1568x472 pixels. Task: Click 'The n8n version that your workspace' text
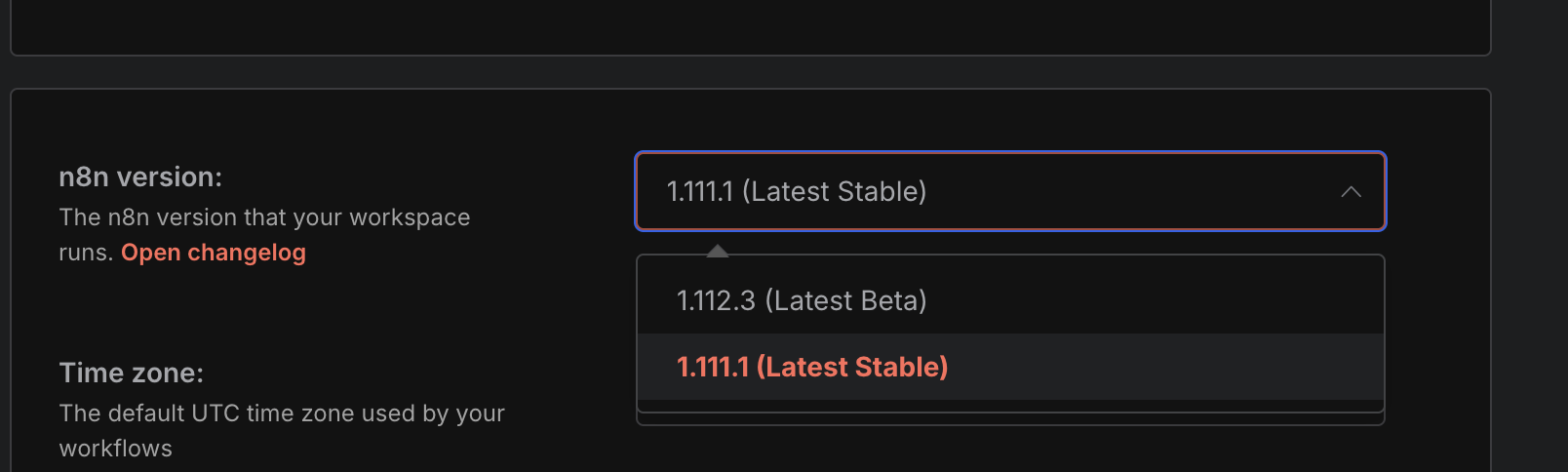point(264,217)
